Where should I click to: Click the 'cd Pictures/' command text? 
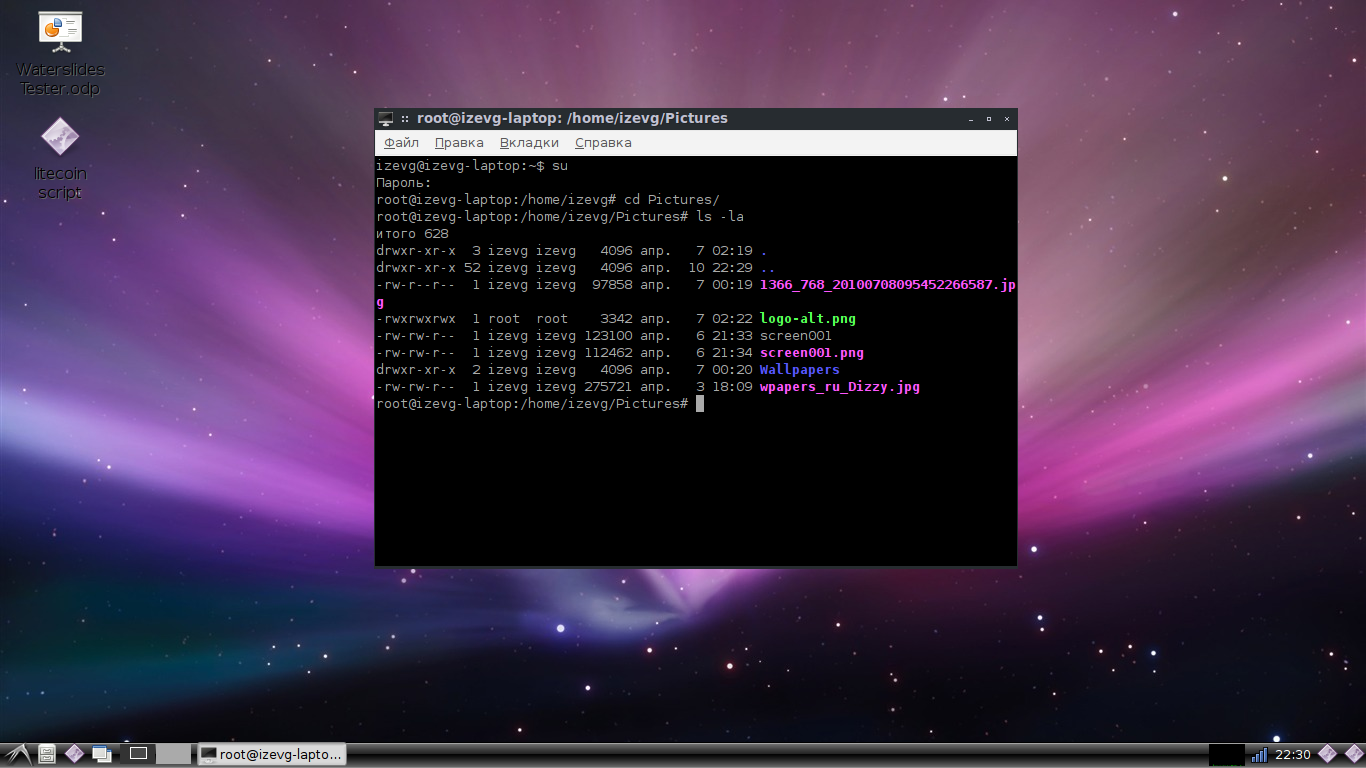coord(672,199)
